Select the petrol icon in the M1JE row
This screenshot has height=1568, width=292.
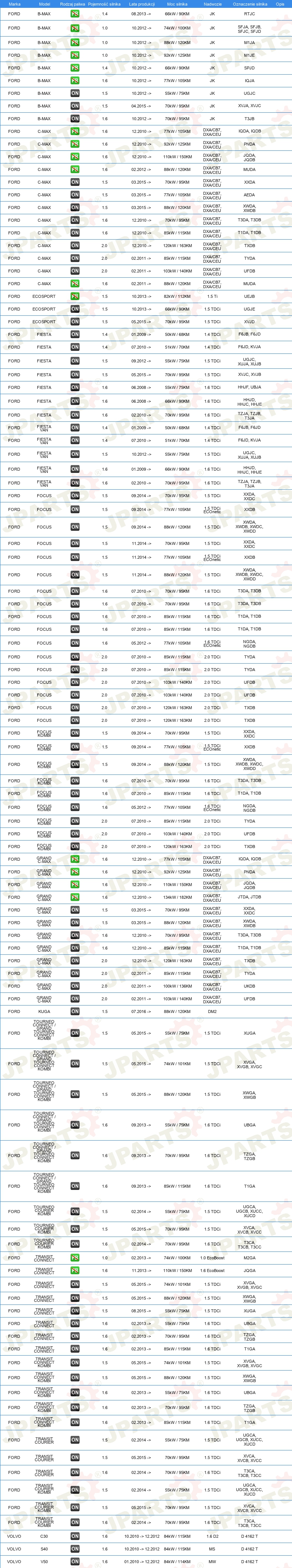point(75,55)
